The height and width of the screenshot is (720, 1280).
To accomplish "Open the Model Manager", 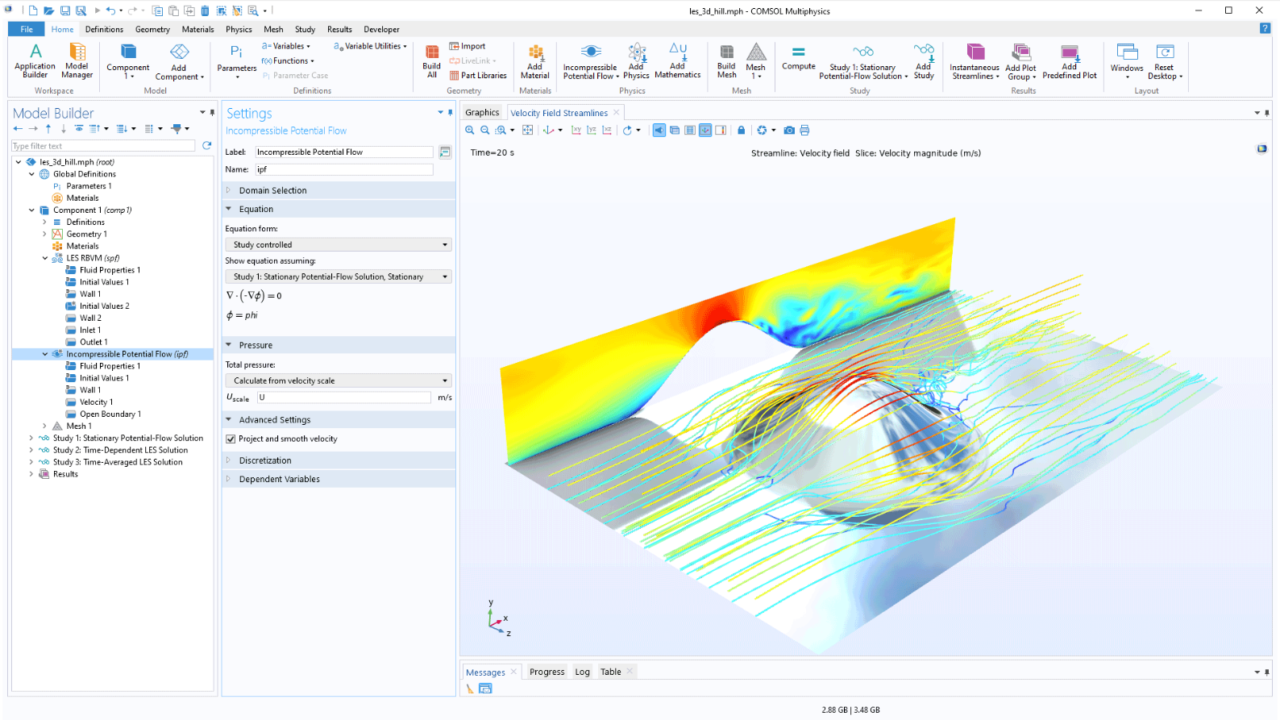I will pos(77,60).
